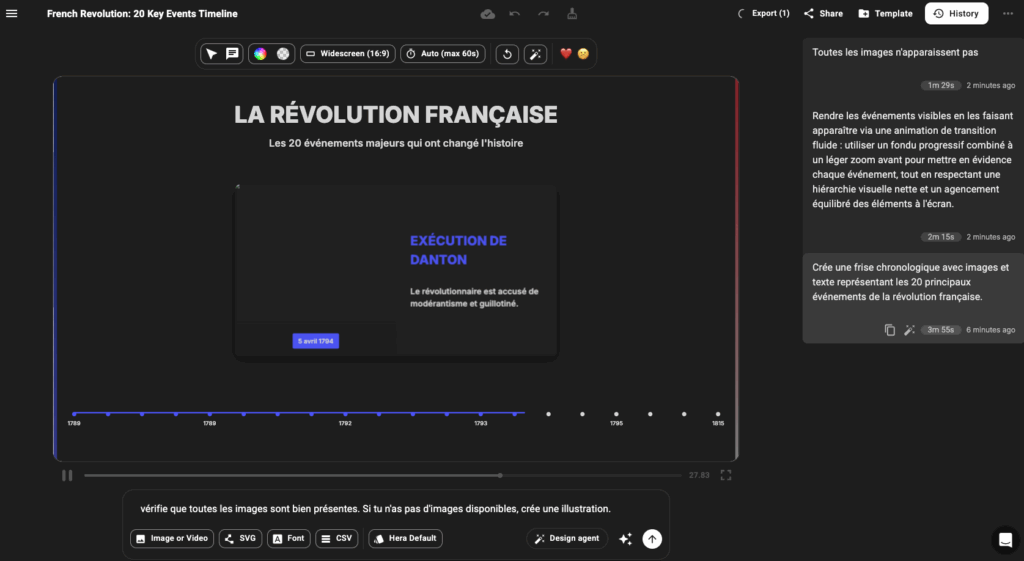Open the hamburger menu
The width and height of the screenshot is (1024, 561).
click(12, 14)
